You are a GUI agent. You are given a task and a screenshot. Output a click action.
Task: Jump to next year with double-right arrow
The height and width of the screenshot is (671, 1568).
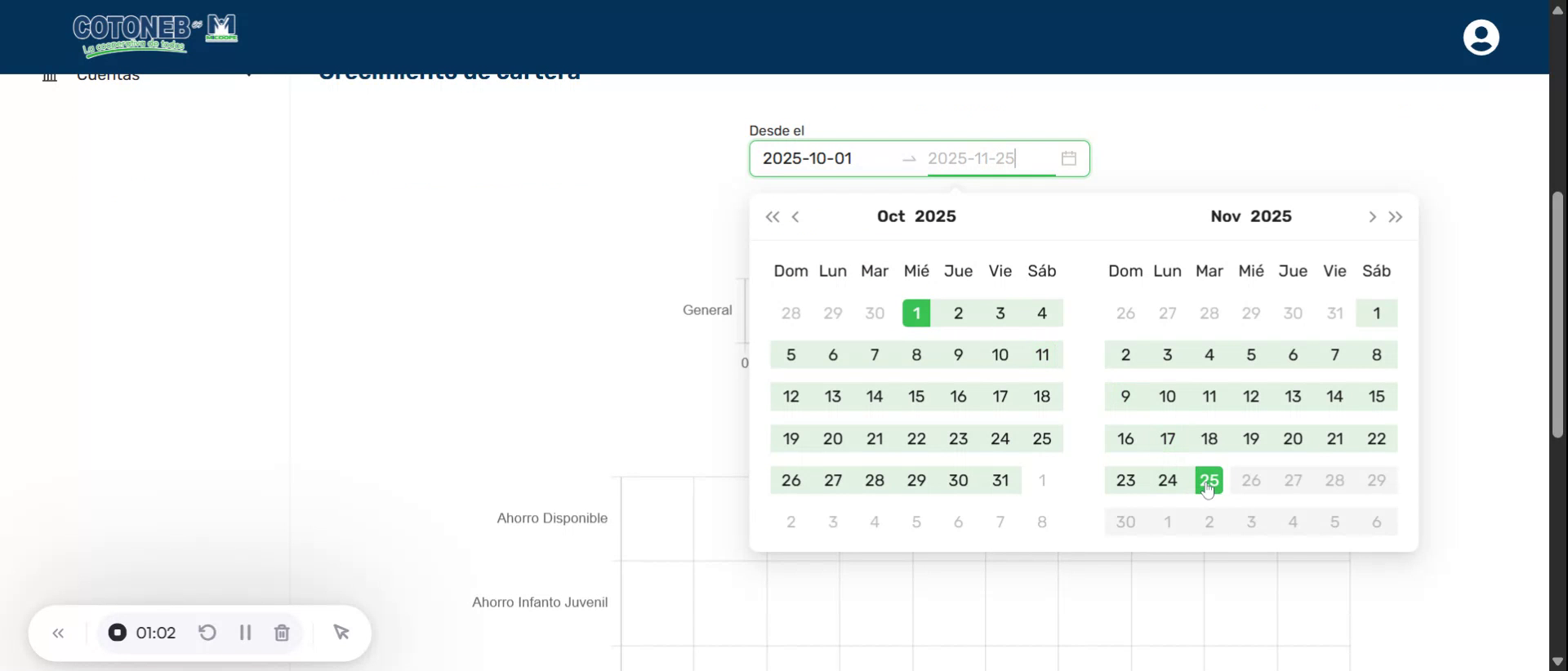[1396, 217]
